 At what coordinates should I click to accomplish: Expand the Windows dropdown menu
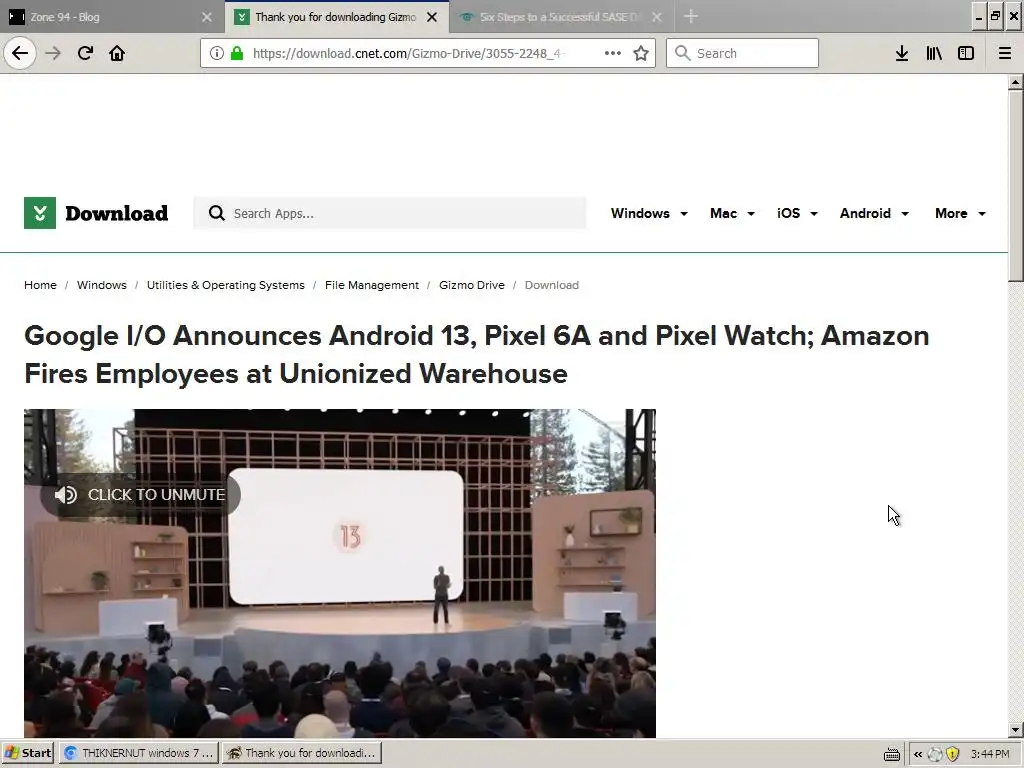[x=649, y=213]
